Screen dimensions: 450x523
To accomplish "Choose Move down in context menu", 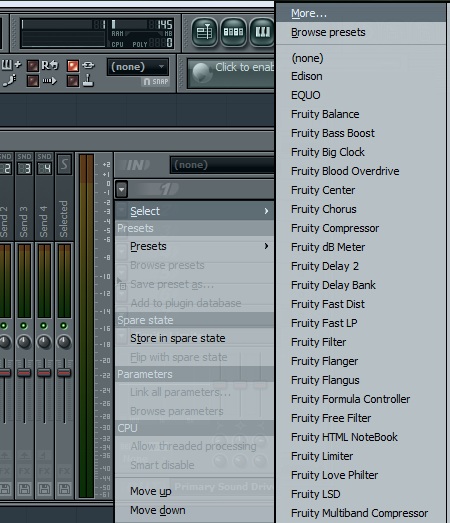I will 194,510.
